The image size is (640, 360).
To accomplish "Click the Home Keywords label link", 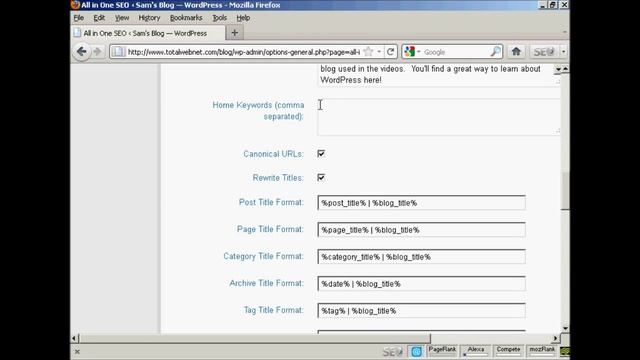I will (x=258, y=111).
